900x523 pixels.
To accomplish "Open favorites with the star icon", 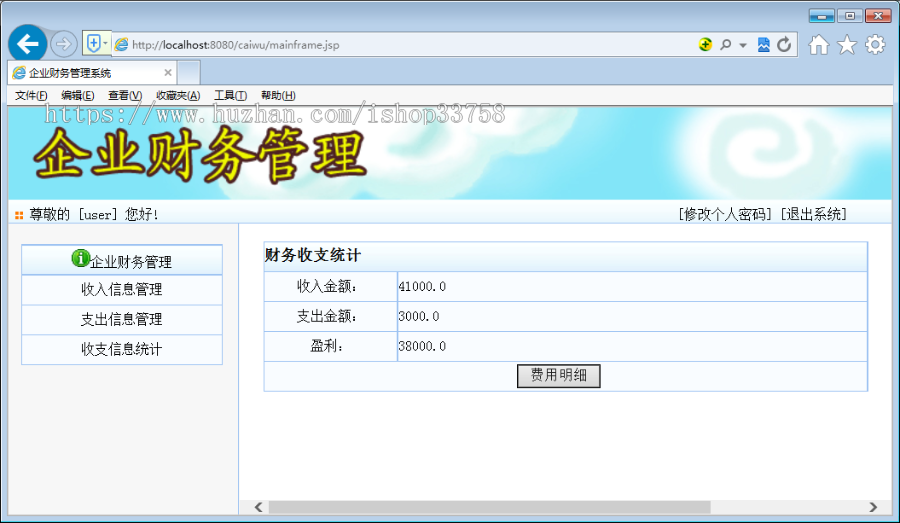I will click(x=847, y=45).
